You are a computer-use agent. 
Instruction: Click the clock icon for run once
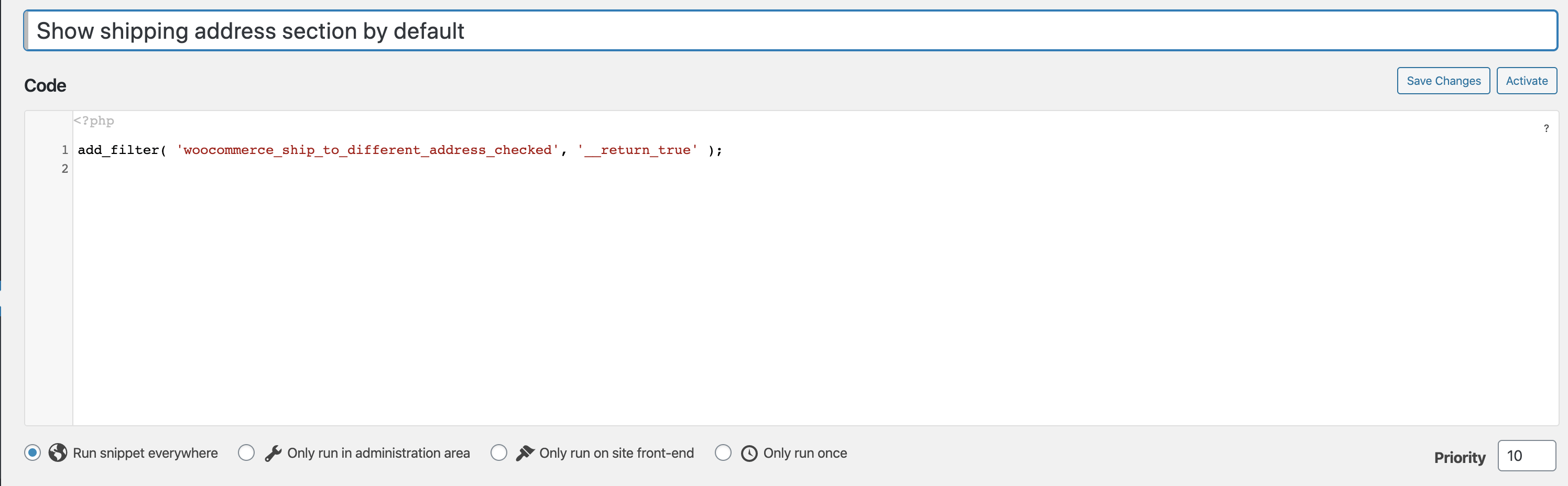coord(749,453)
